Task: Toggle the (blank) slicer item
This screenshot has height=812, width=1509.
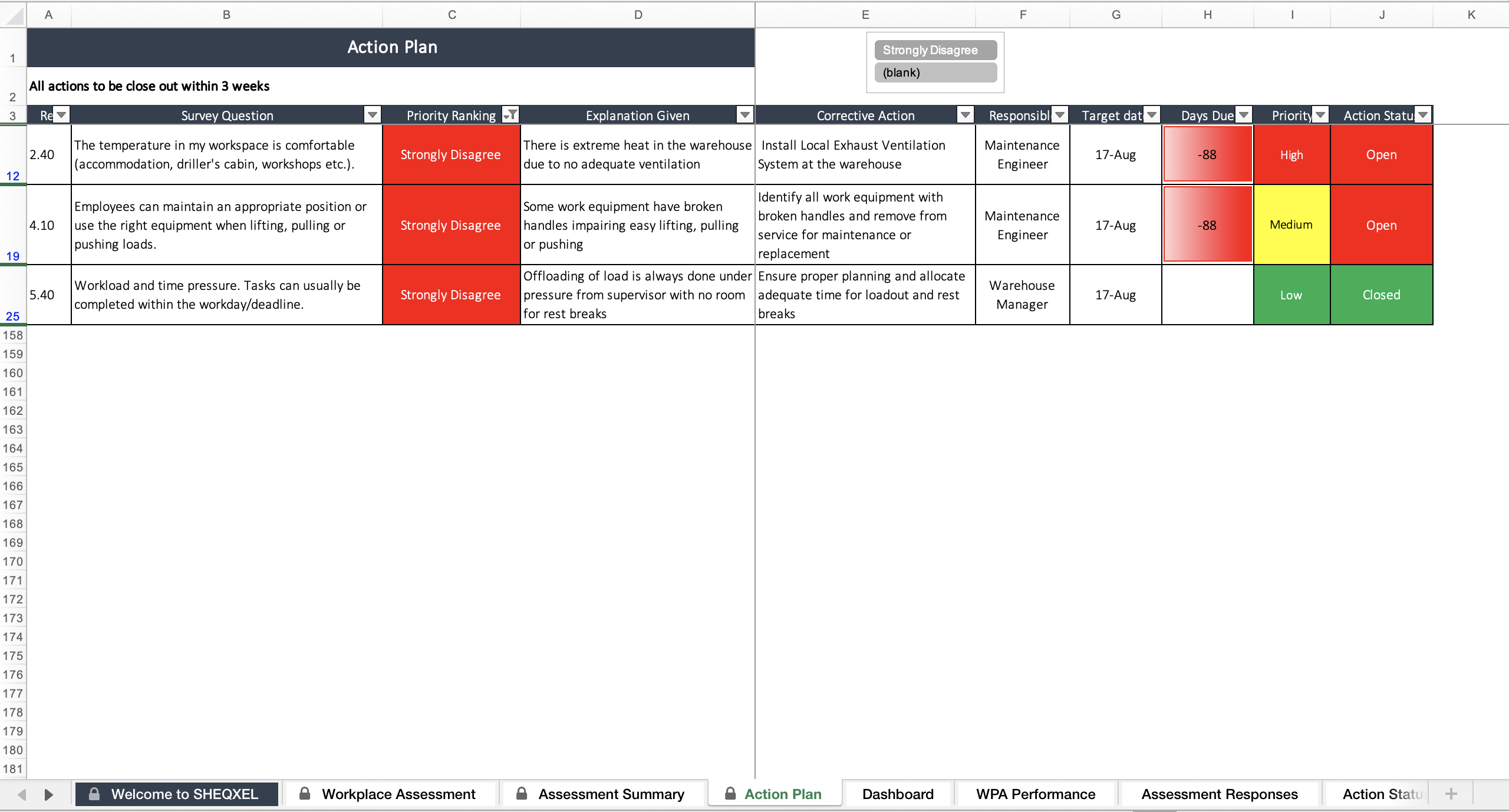Action: (935, 72)
